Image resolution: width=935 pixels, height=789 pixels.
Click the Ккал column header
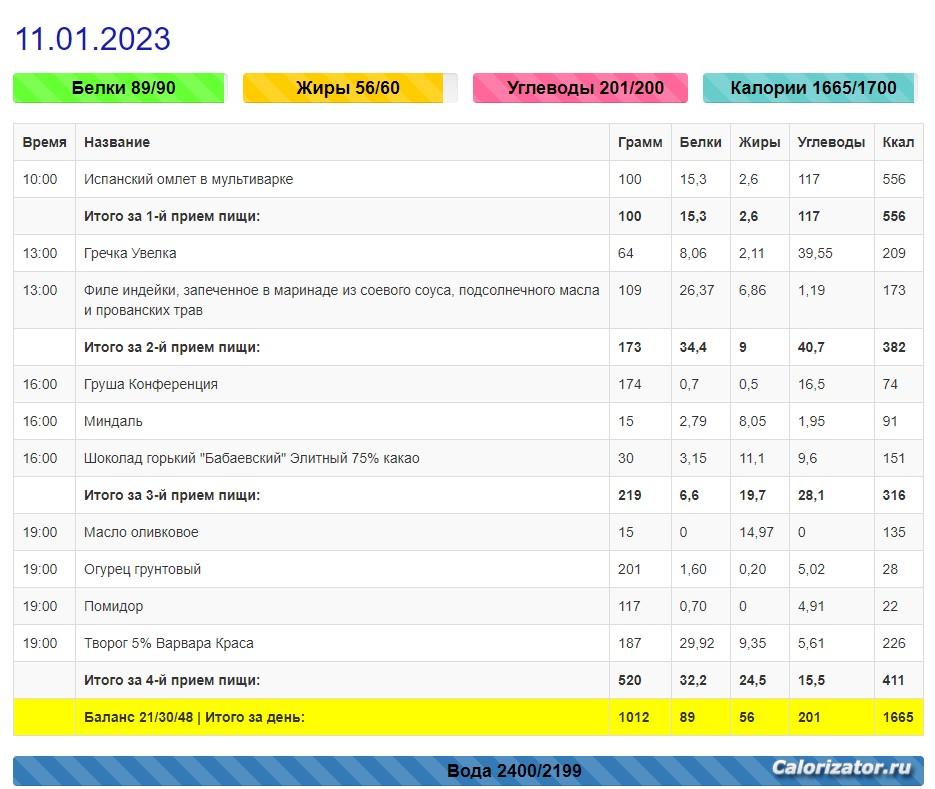point(899,143)
